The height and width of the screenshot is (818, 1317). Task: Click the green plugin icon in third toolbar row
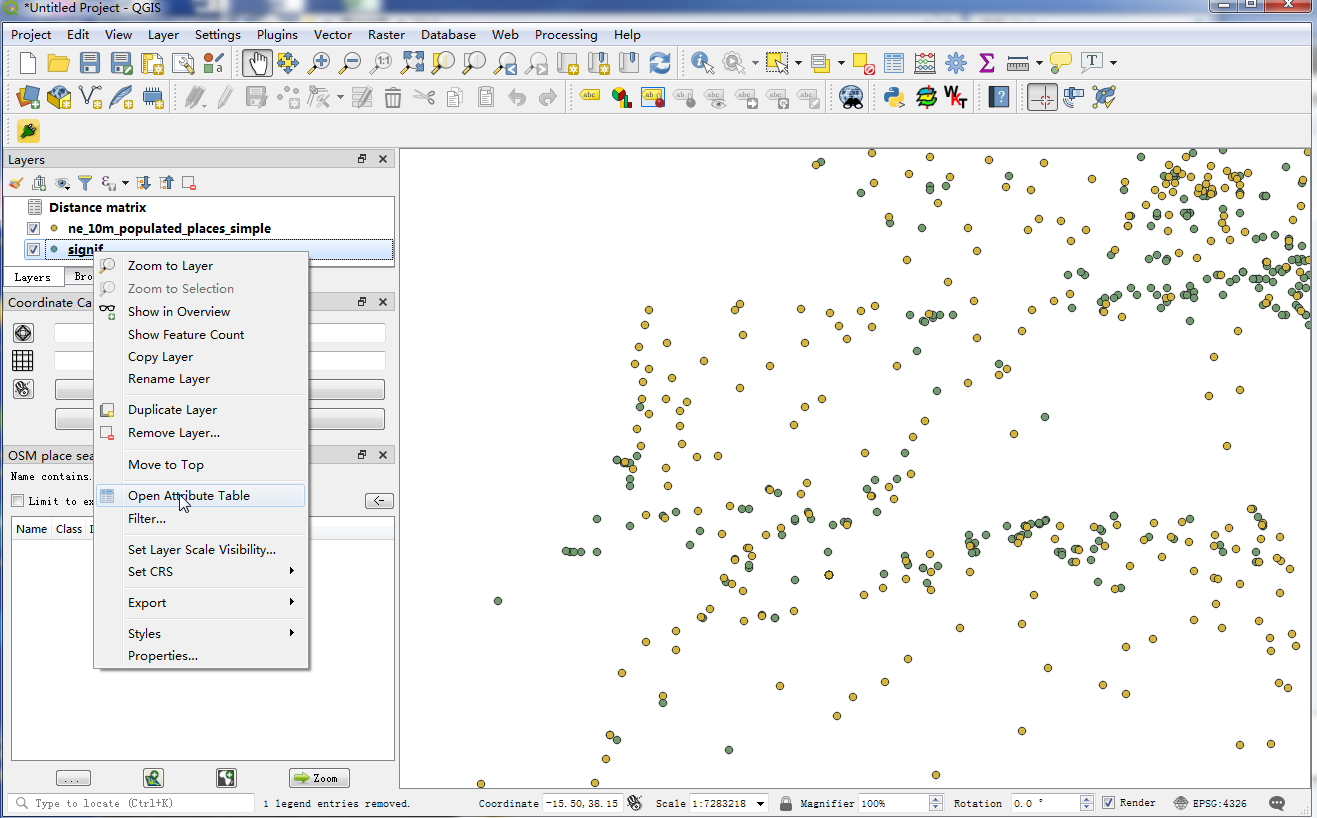click(x=28, y=131)
